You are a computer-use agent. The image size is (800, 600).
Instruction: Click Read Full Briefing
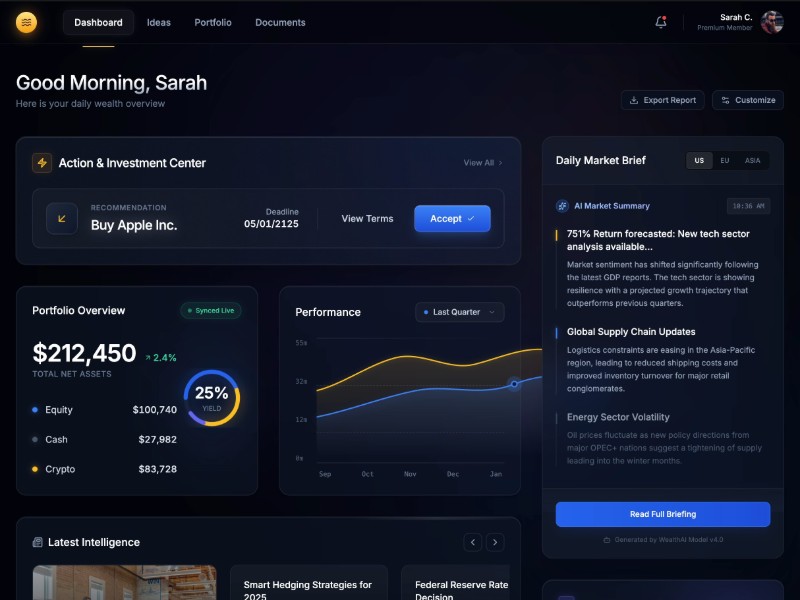(x=663, y=514)
